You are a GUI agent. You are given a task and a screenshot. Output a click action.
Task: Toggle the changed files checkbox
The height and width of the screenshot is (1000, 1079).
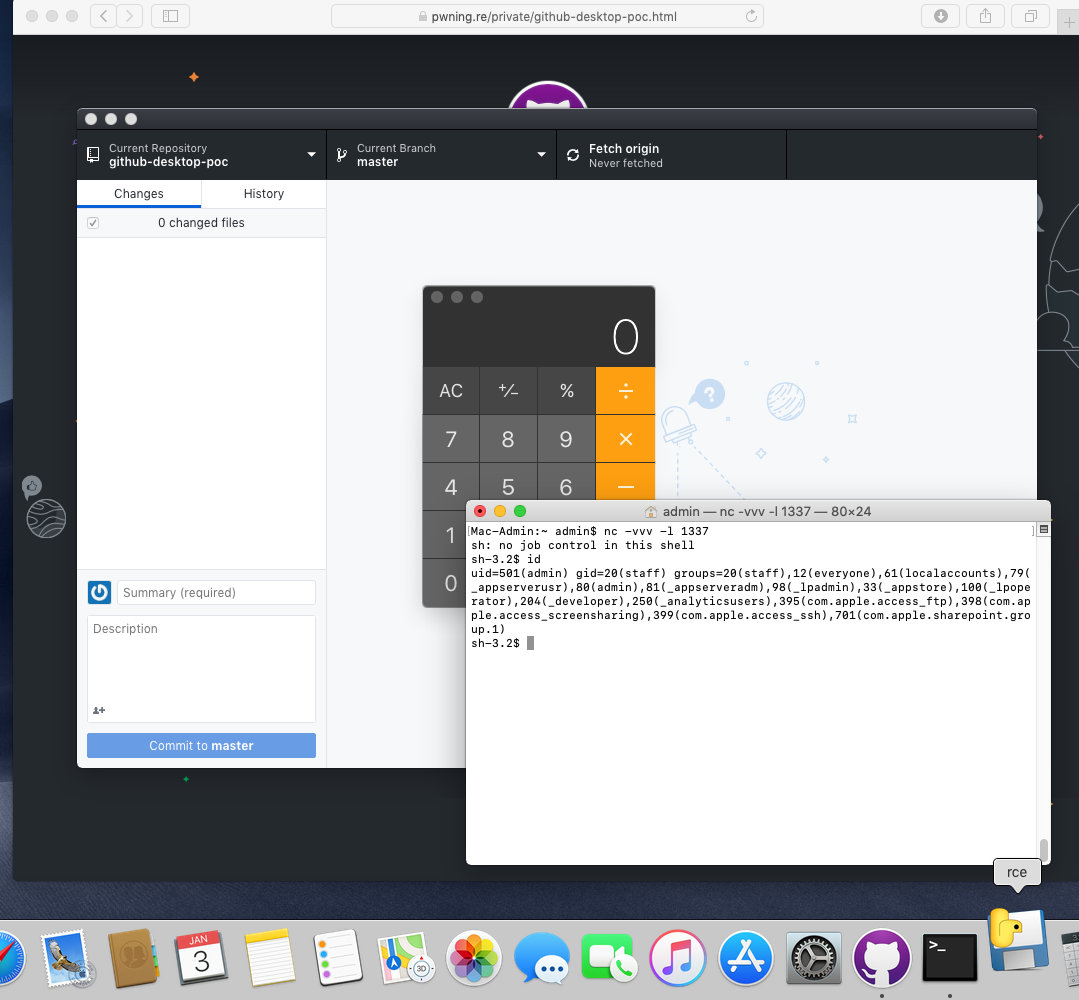point(93,223)
